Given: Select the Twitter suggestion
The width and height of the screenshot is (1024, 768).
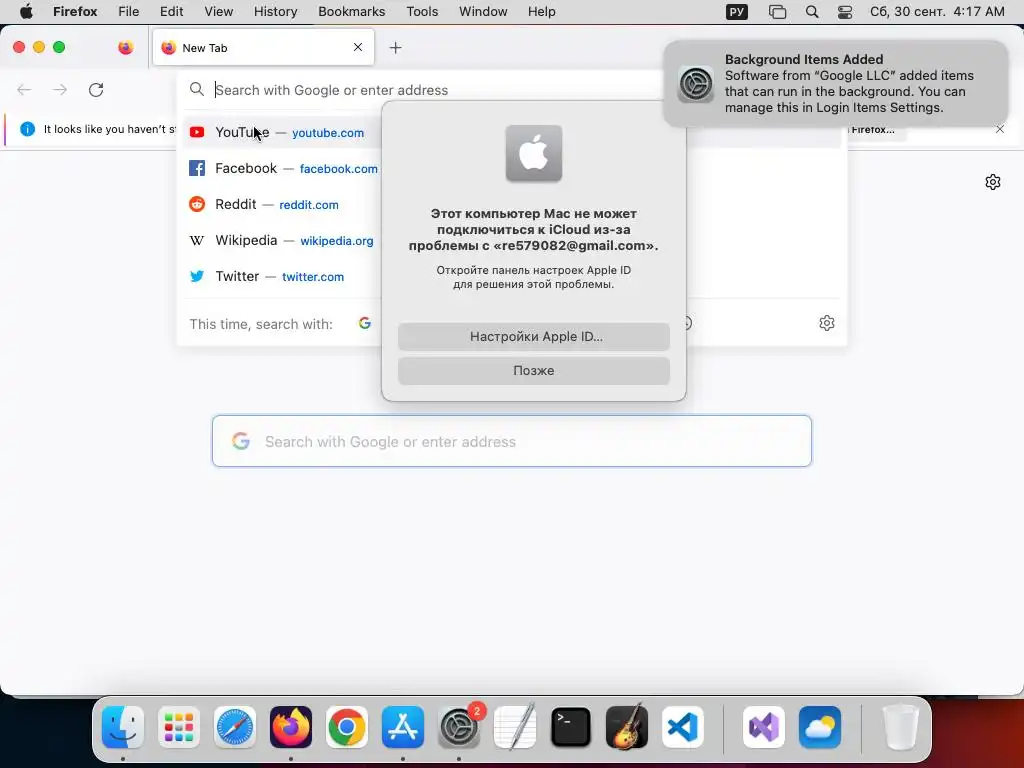Looking at the screenshot, I should point(282,276).
